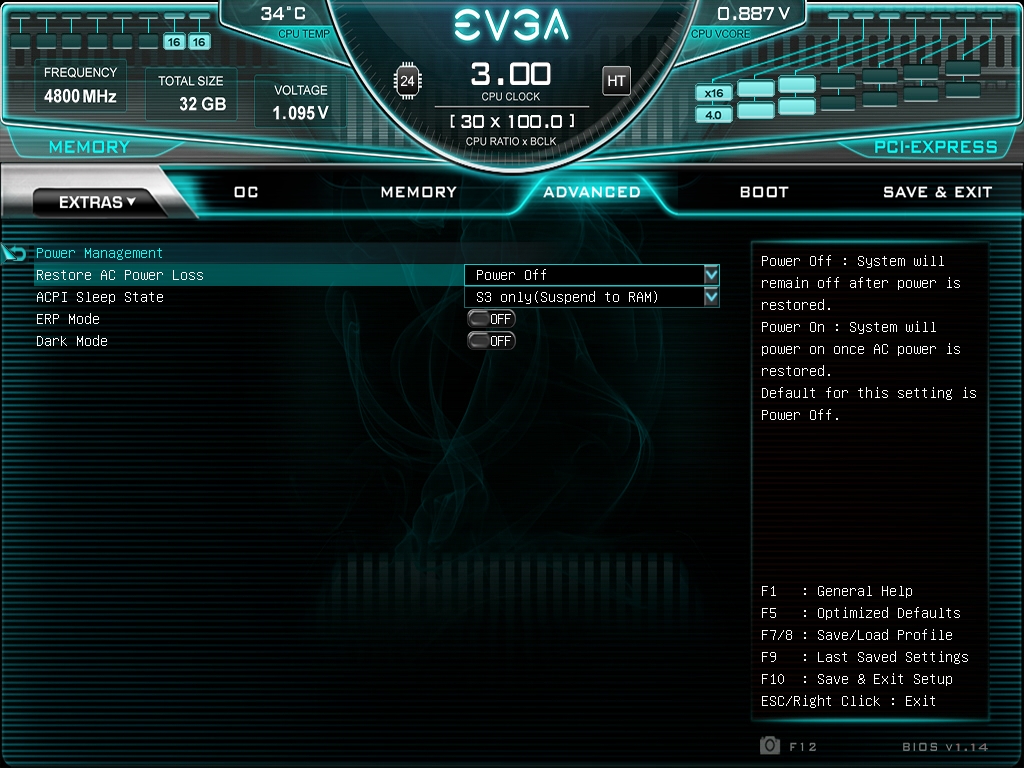This screenshot has height=768, width=1024.
Task: Click the first 16 GB memory slot indicator
Action: 174,42
